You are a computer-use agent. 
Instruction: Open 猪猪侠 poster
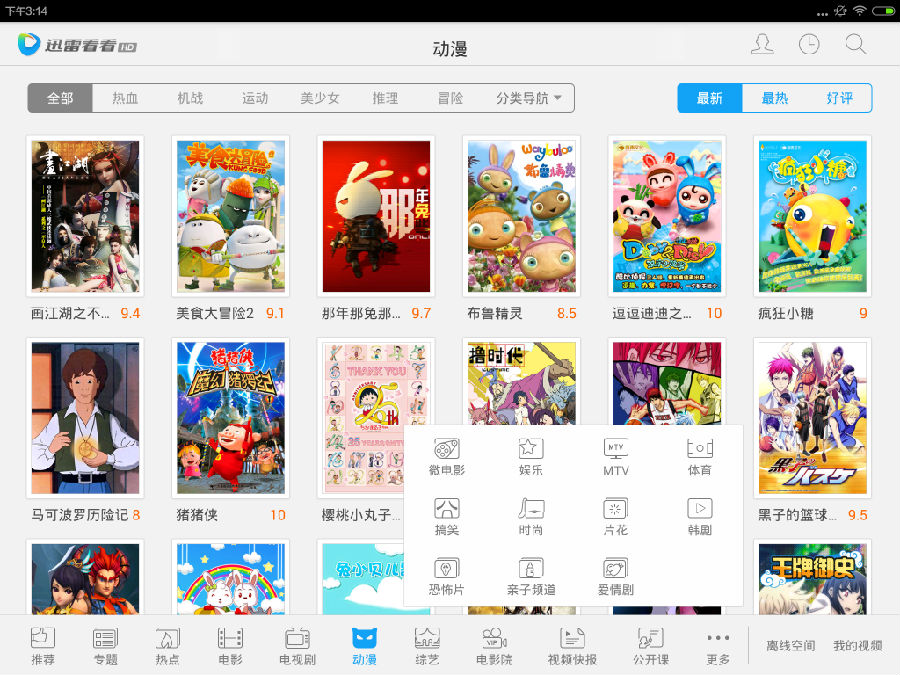(231, 418)
